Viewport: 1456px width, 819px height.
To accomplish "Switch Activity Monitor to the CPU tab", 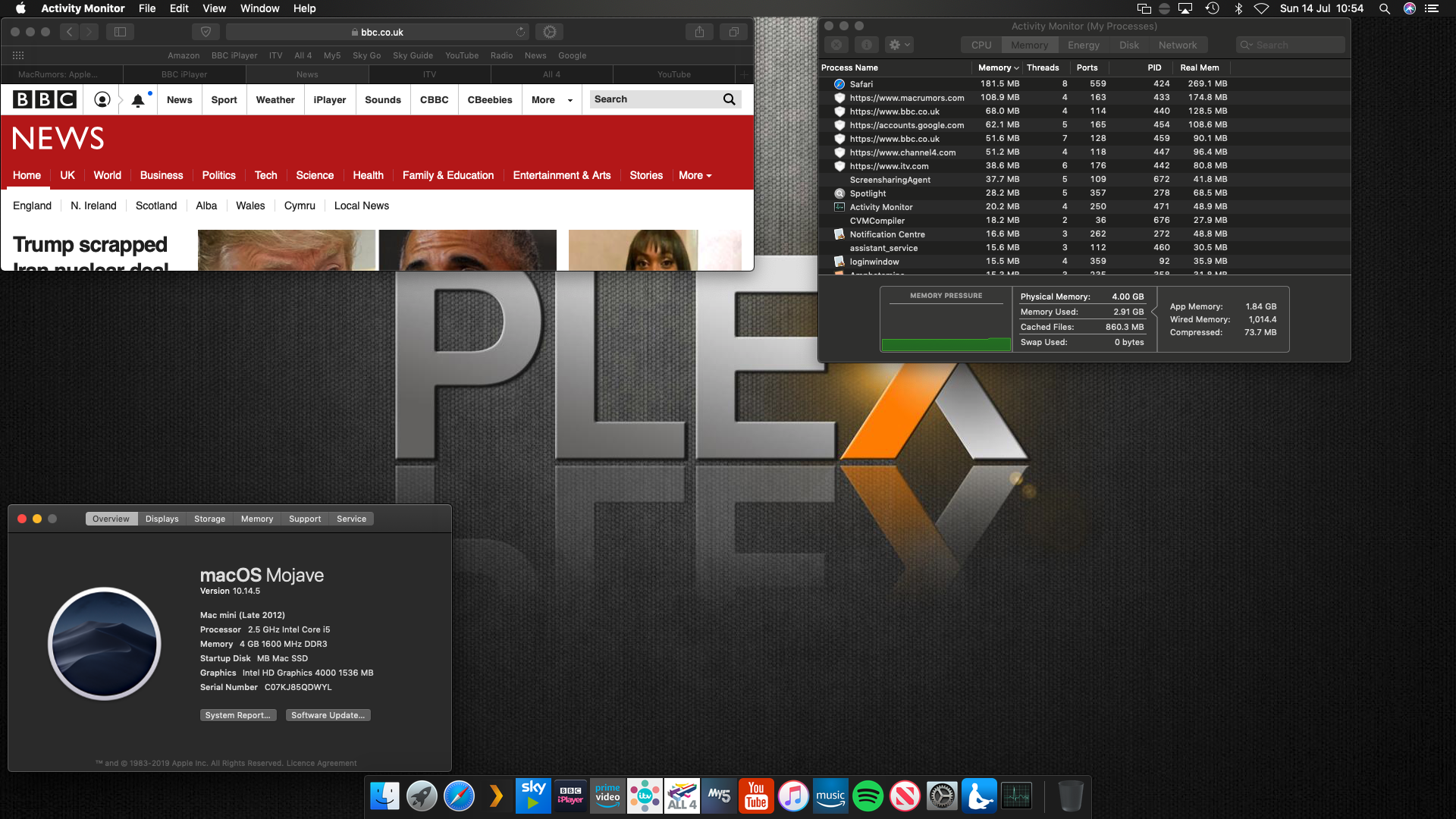I will pos(981,45).
